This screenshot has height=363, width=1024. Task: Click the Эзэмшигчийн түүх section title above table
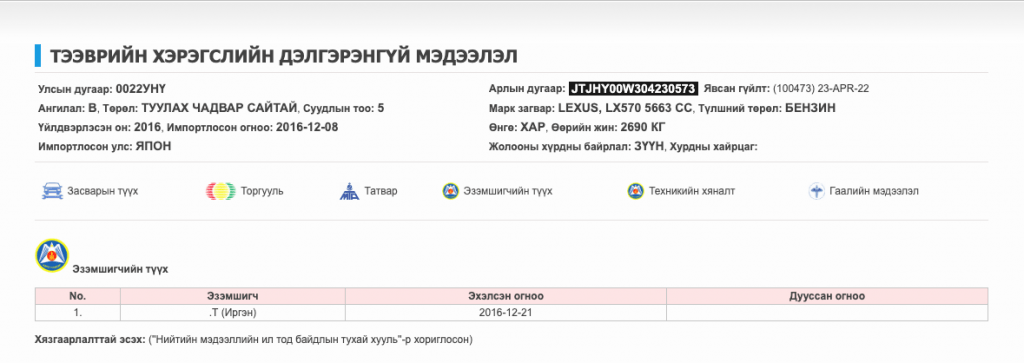tap(120, 269)
